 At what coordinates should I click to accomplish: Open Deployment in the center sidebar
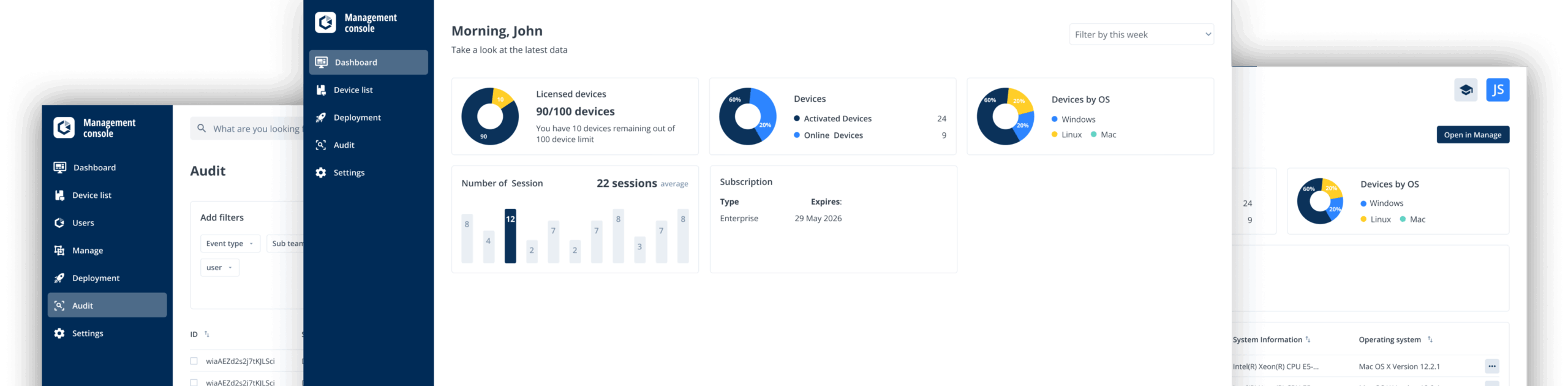point(356,118)
